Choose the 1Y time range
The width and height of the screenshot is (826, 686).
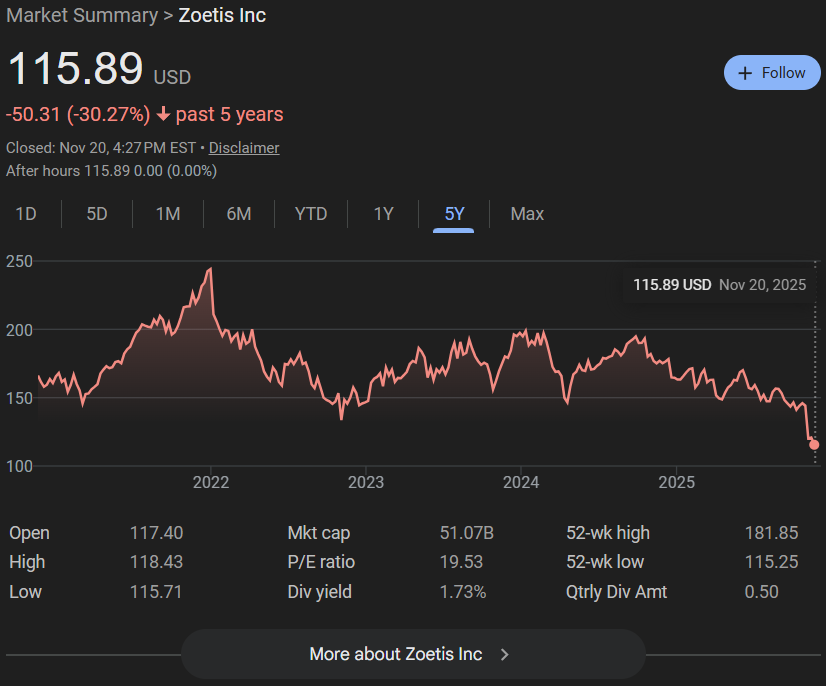(x=383, y=214)
